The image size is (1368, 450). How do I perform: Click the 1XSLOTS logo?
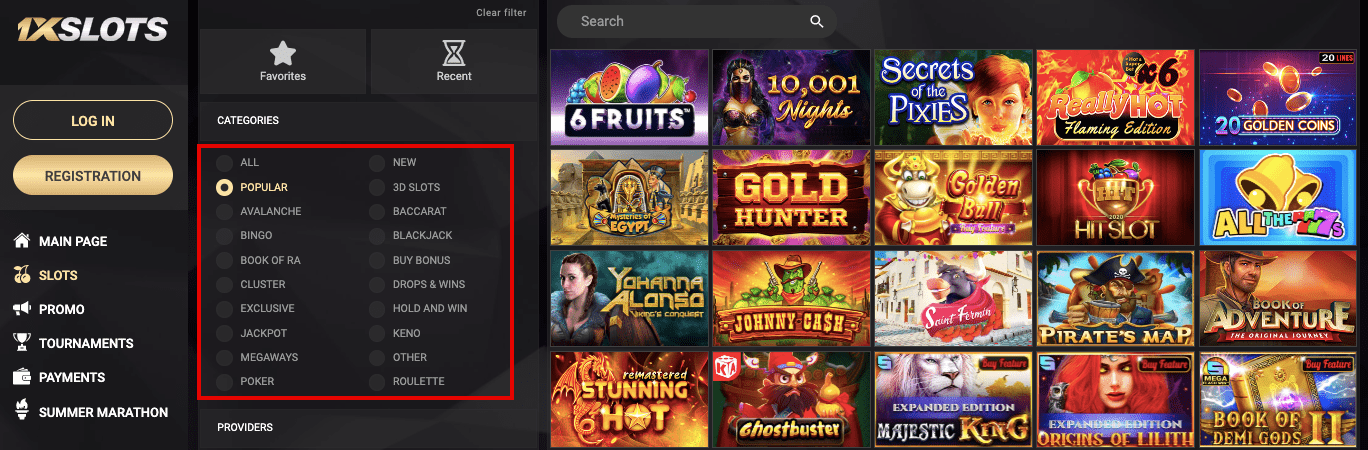[92, 32]
